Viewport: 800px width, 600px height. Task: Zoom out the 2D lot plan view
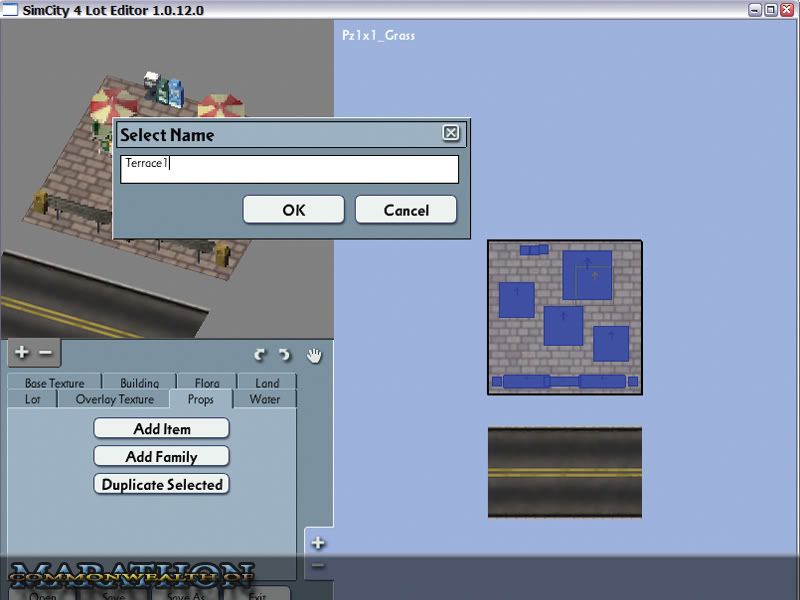(x=318, y=565)
